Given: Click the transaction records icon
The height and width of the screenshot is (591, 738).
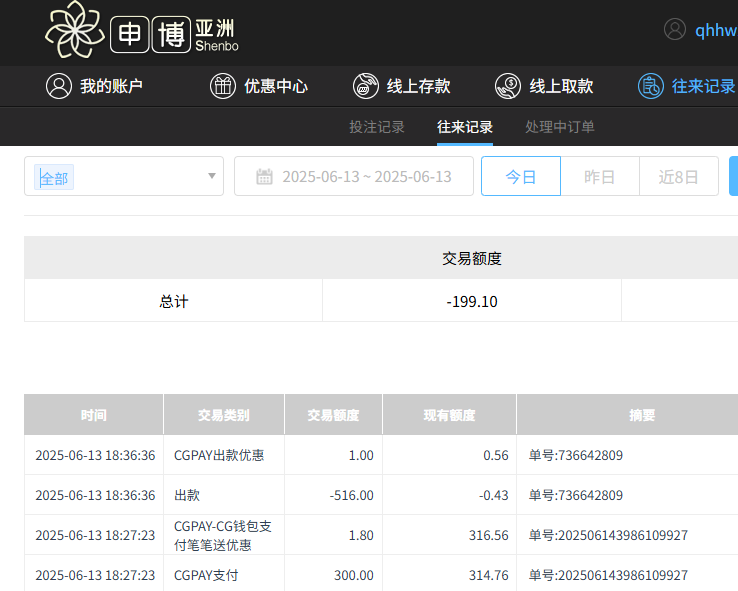Looking at the screenshot, I should (651, 86).
